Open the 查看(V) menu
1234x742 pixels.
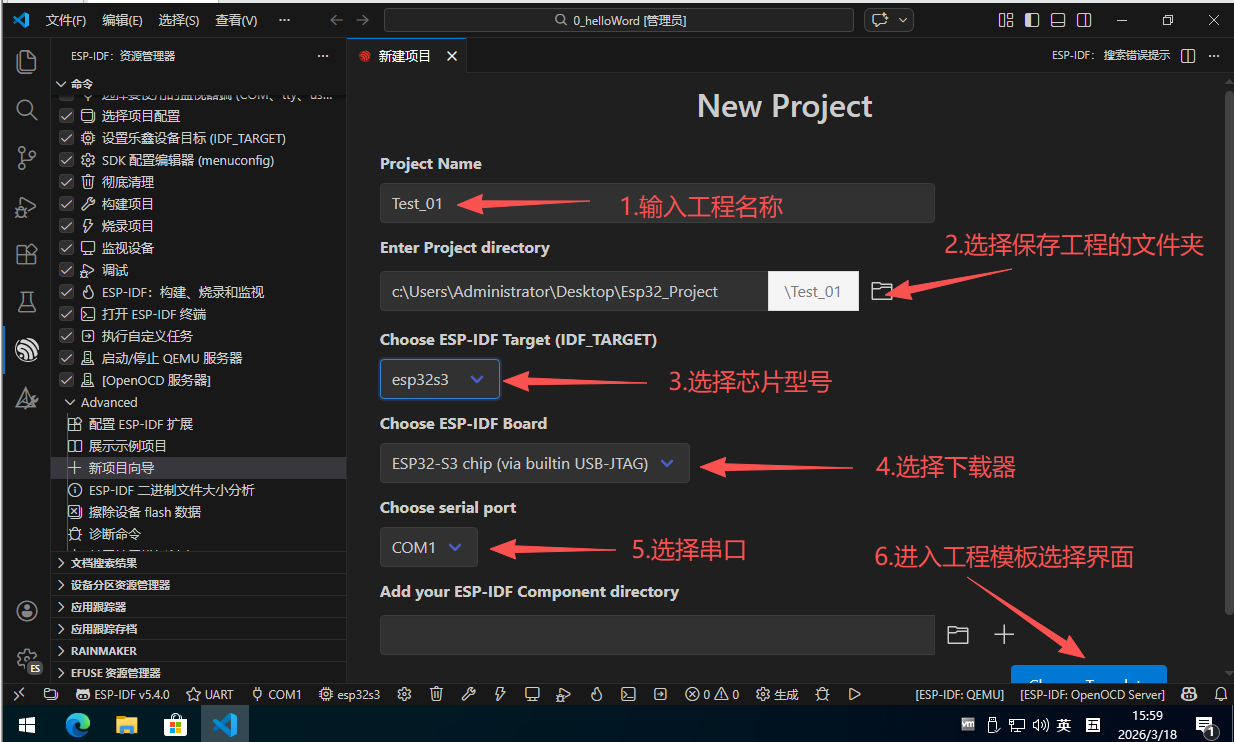point(236,20)
